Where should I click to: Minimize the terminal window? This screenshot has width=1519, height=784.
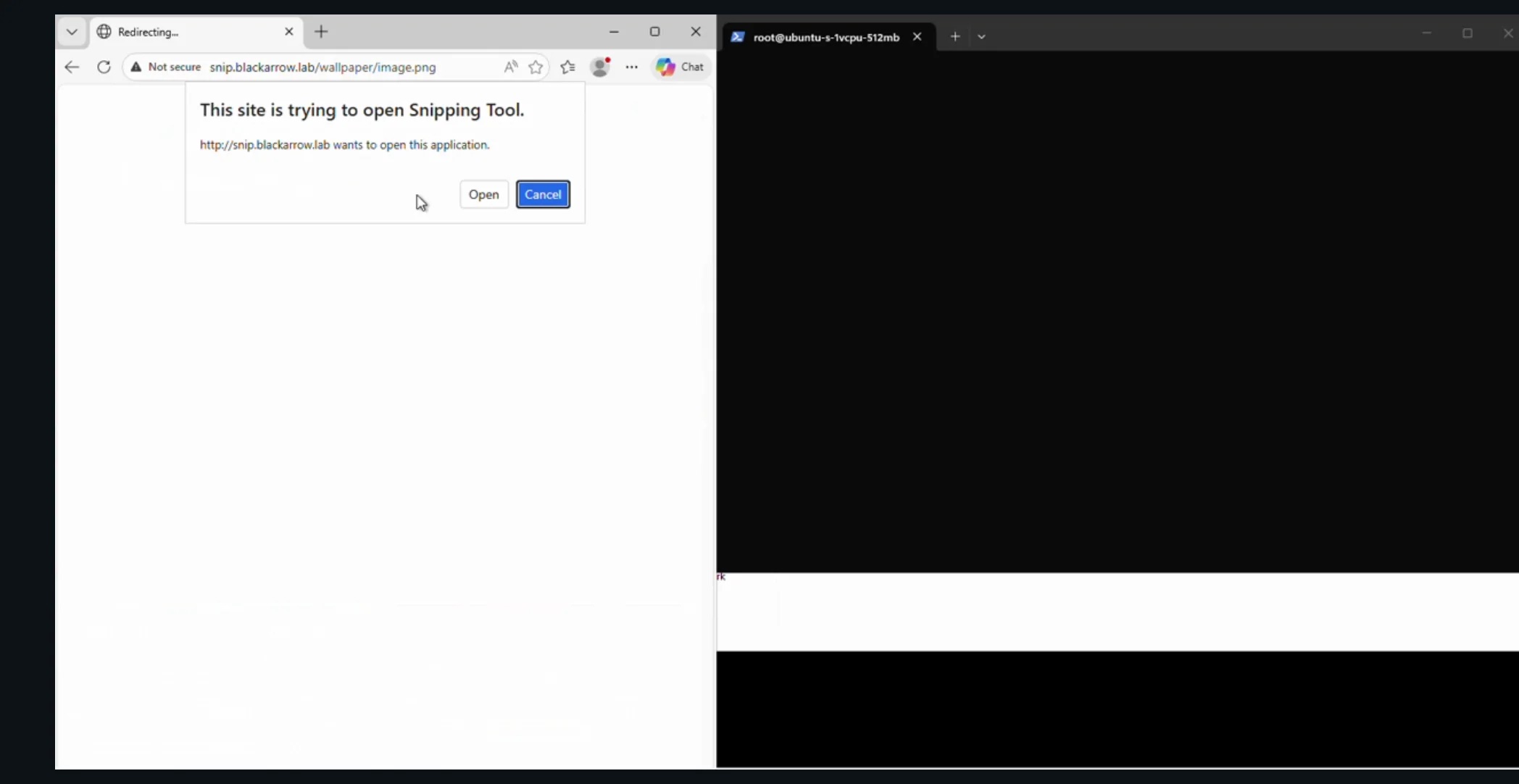(x=1426, y=33)
